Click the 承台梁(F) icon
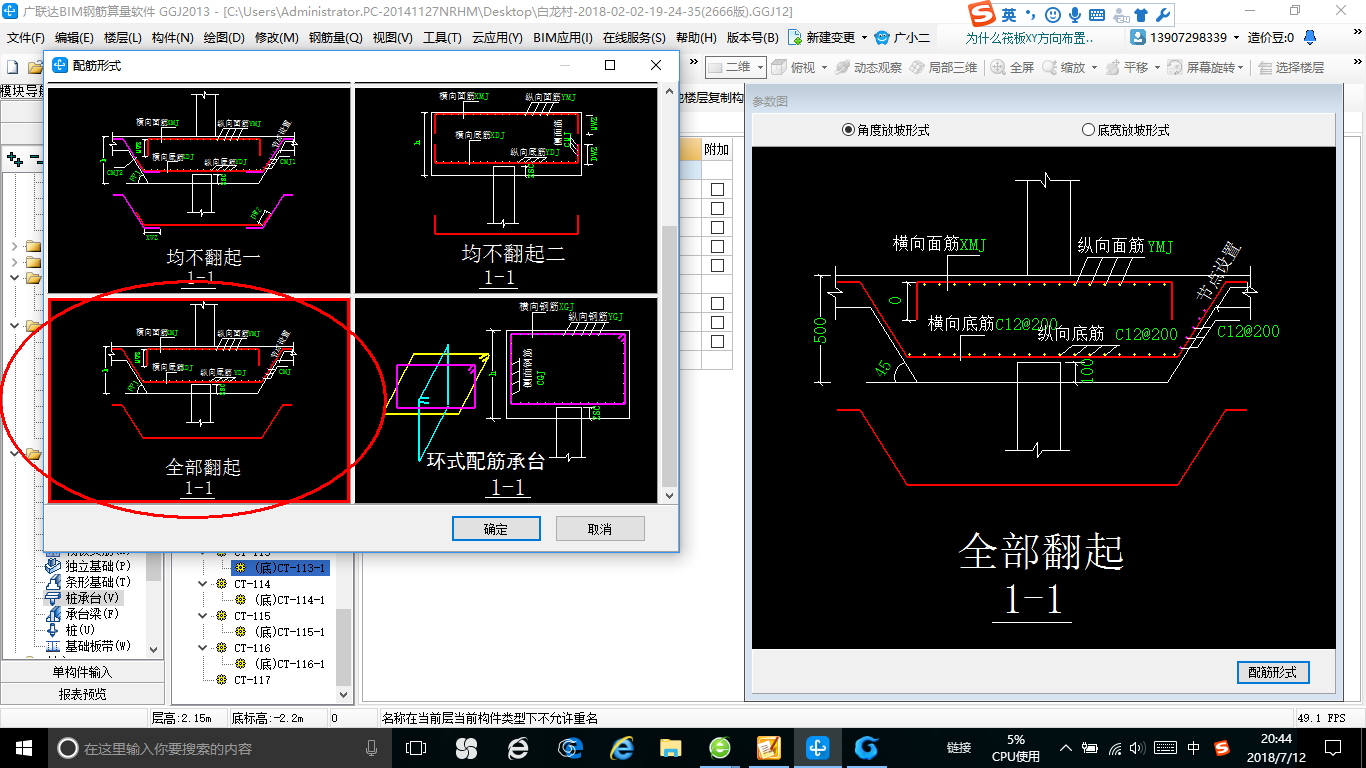 [x=54, y=614]
